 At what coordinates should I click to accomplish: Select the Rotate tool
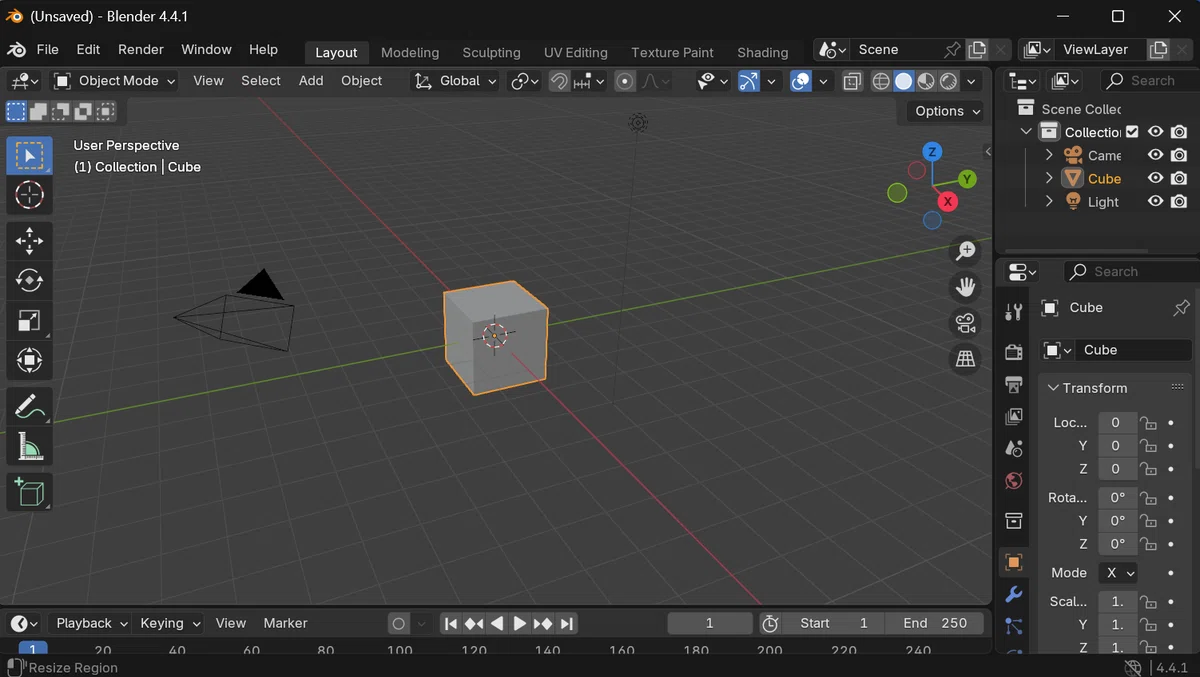click(x=29, y=281)
